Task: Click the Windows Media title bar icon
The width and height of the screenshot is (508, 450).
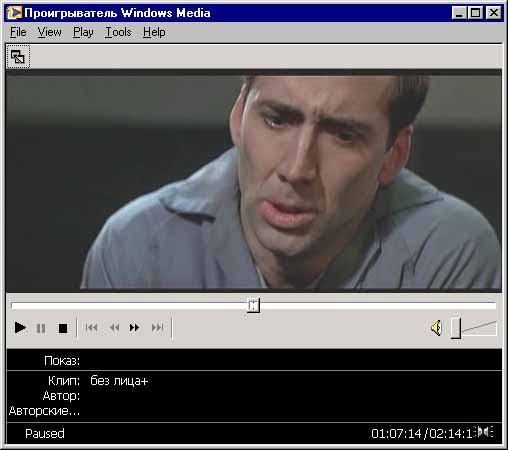Action: (x=14, y=13)
